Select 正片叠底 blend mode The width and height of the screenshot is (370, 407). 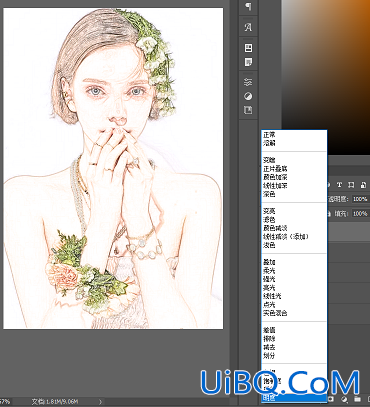click(x=275, y=169)
